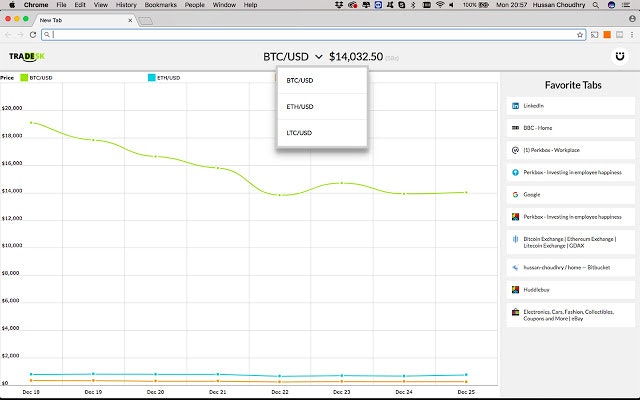Focus the Chrome address bar

[x=313, y=35]
